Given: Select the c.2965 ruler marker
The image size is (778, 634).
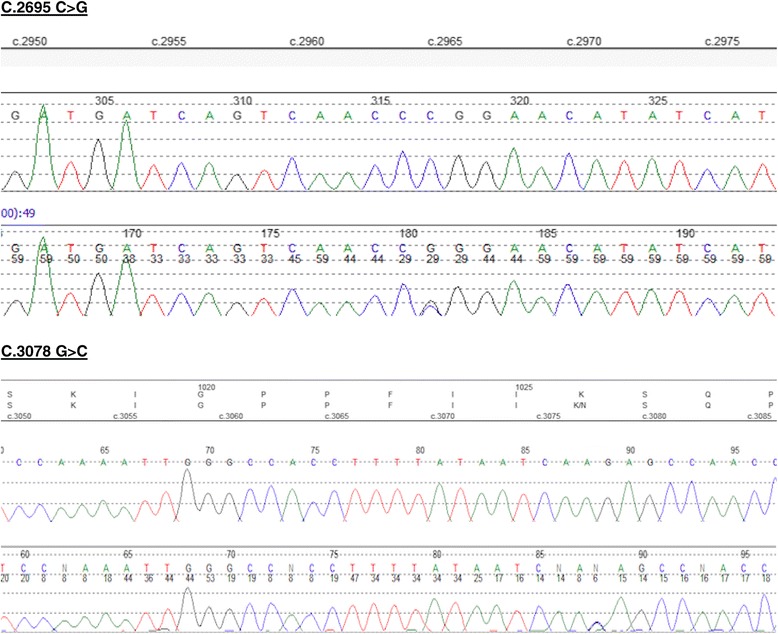Looking at the screenshot, I should point(445,43).
